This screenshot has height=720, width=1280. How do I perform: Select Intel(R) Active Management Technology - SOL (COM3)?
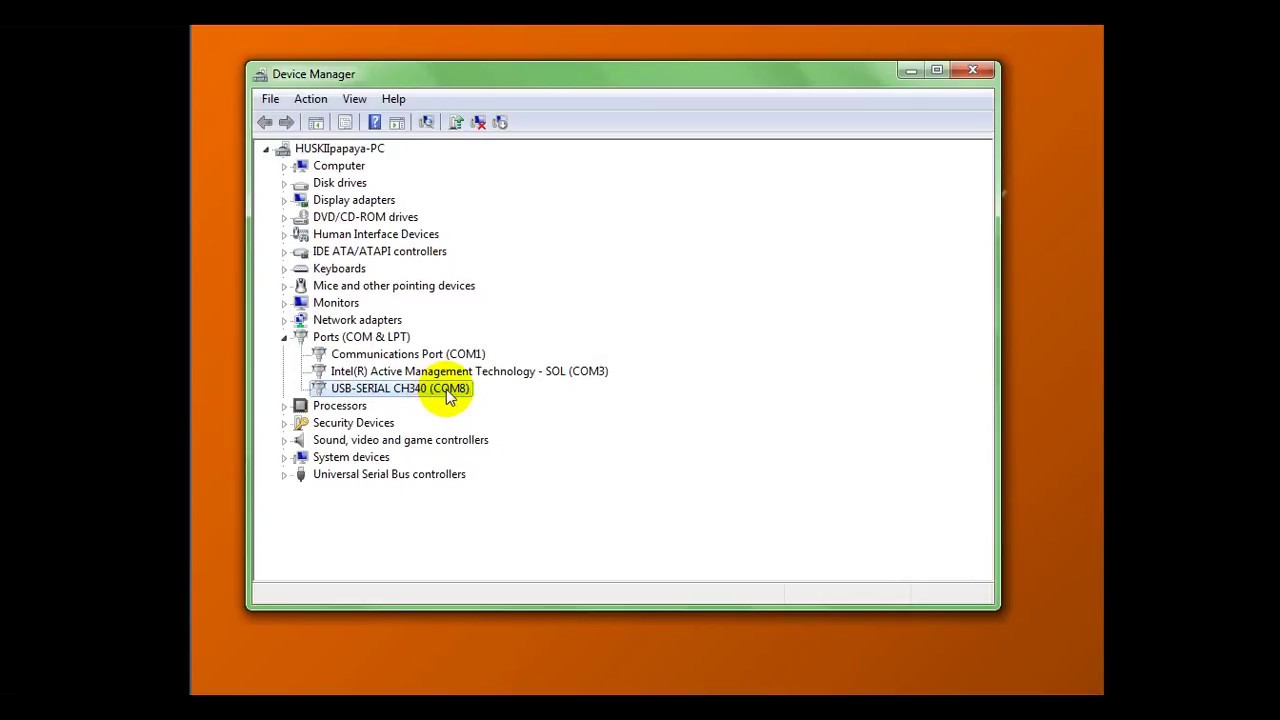pyautogui.click(x=469, y=371)
